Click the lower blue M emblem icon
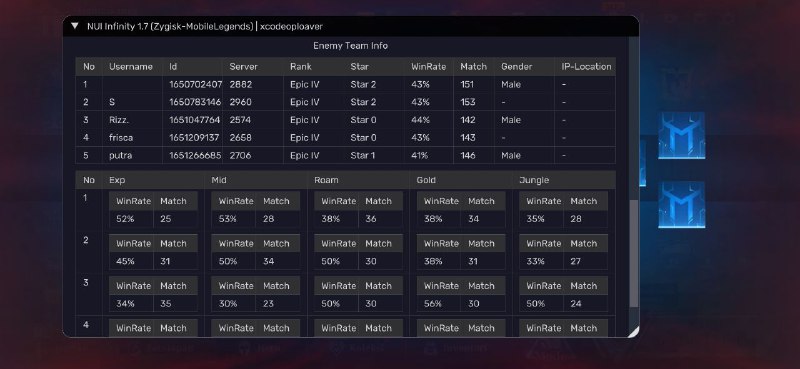800x369 pixels. pyautogui.click(x=681, y=204)
